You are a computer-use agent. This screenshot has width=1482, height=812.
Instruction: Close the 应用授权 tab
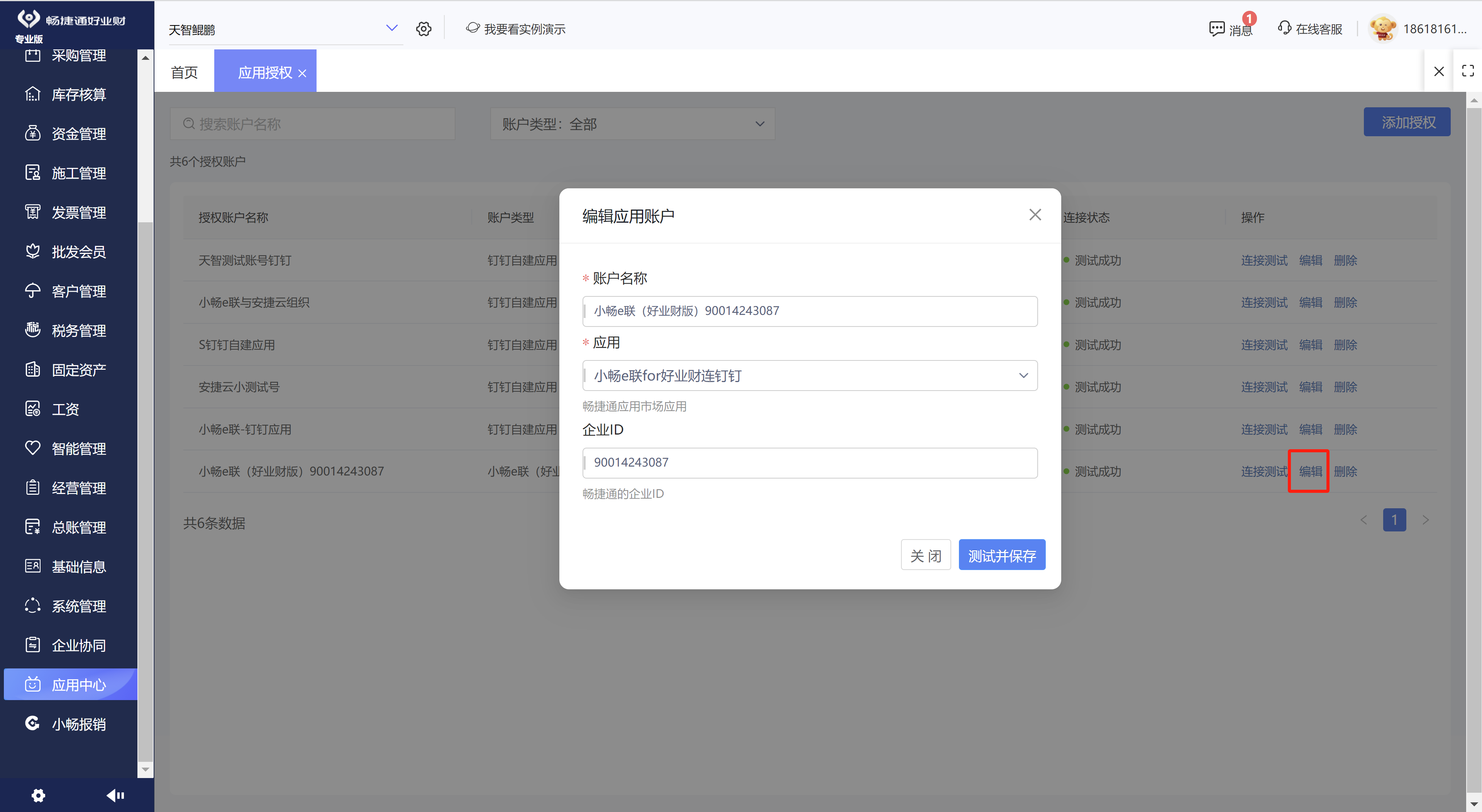(302, 74)
